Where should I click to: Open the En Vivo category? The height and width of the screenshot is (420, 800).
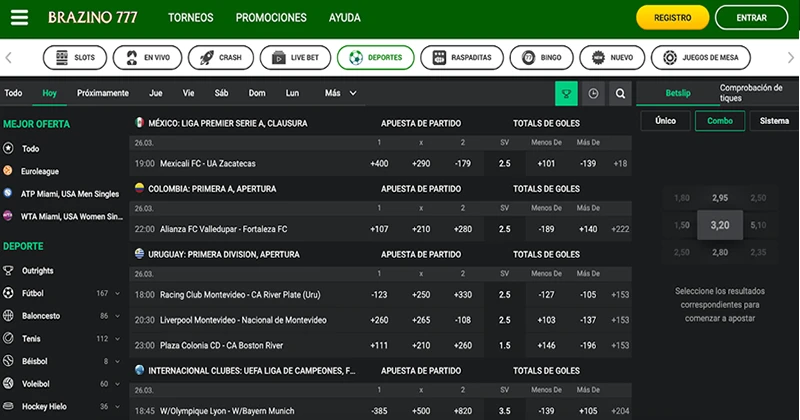pyautogui.click(x=147, y=58)
